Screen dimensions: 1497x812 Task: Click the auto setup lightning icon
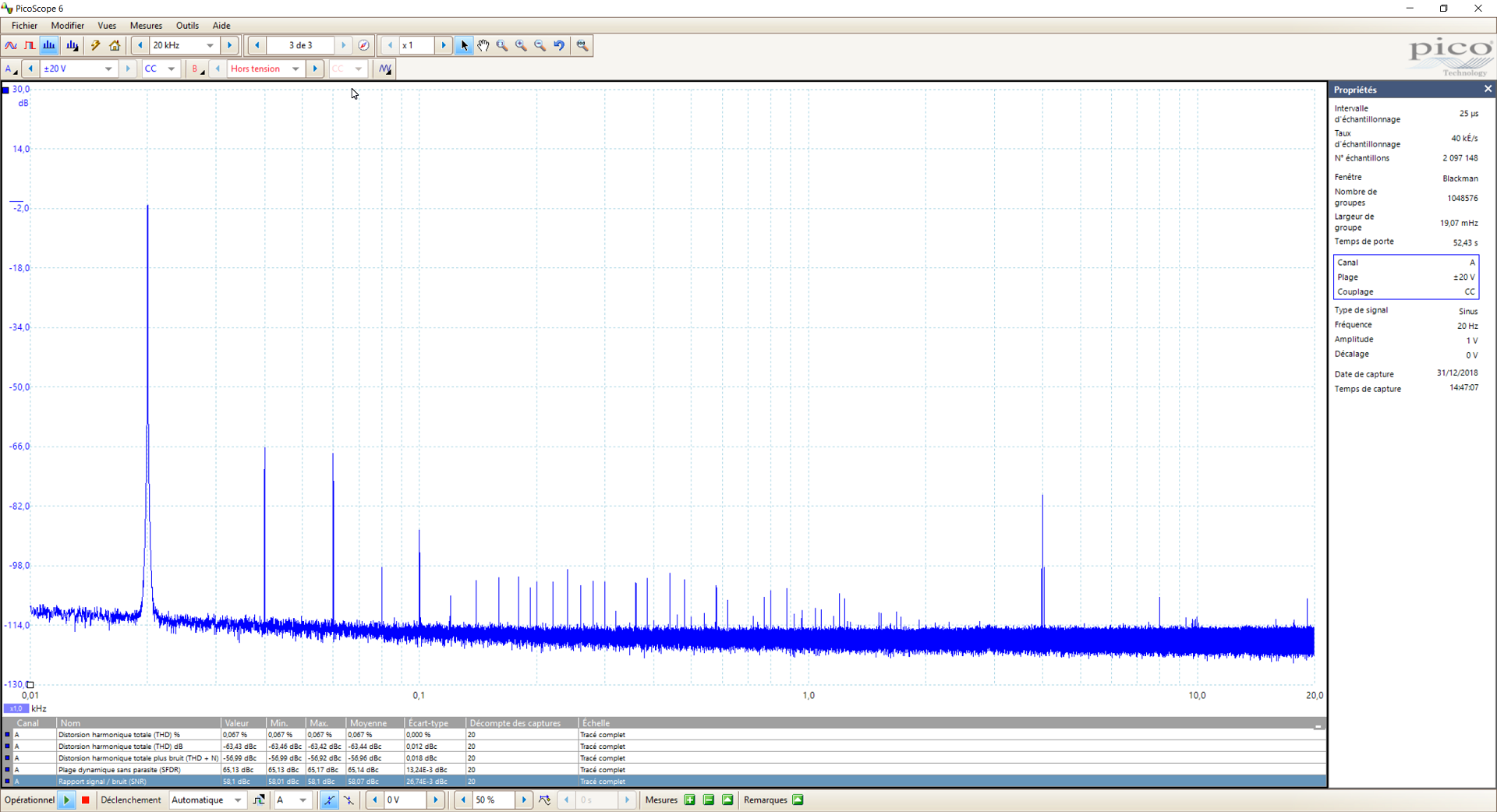(x=95, y=45)
